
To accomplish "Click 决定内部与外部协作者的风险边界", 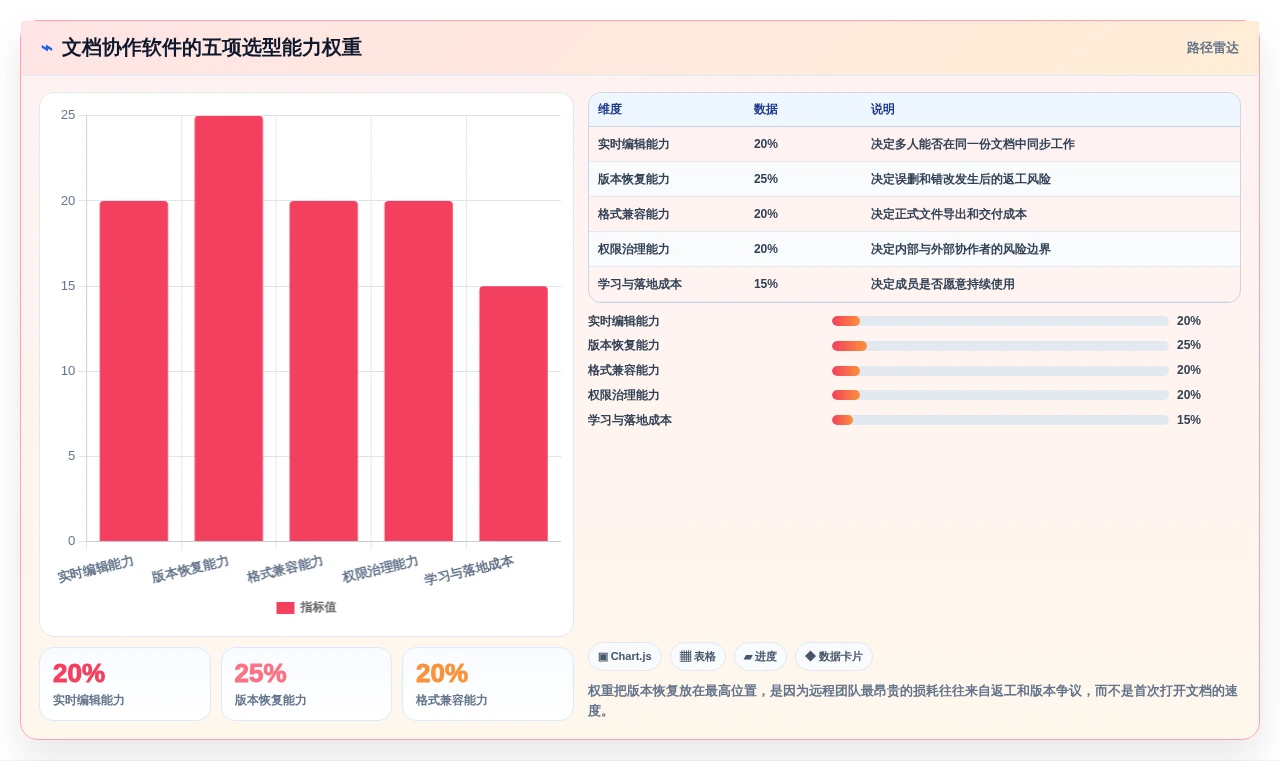I will tap(961, 250).
